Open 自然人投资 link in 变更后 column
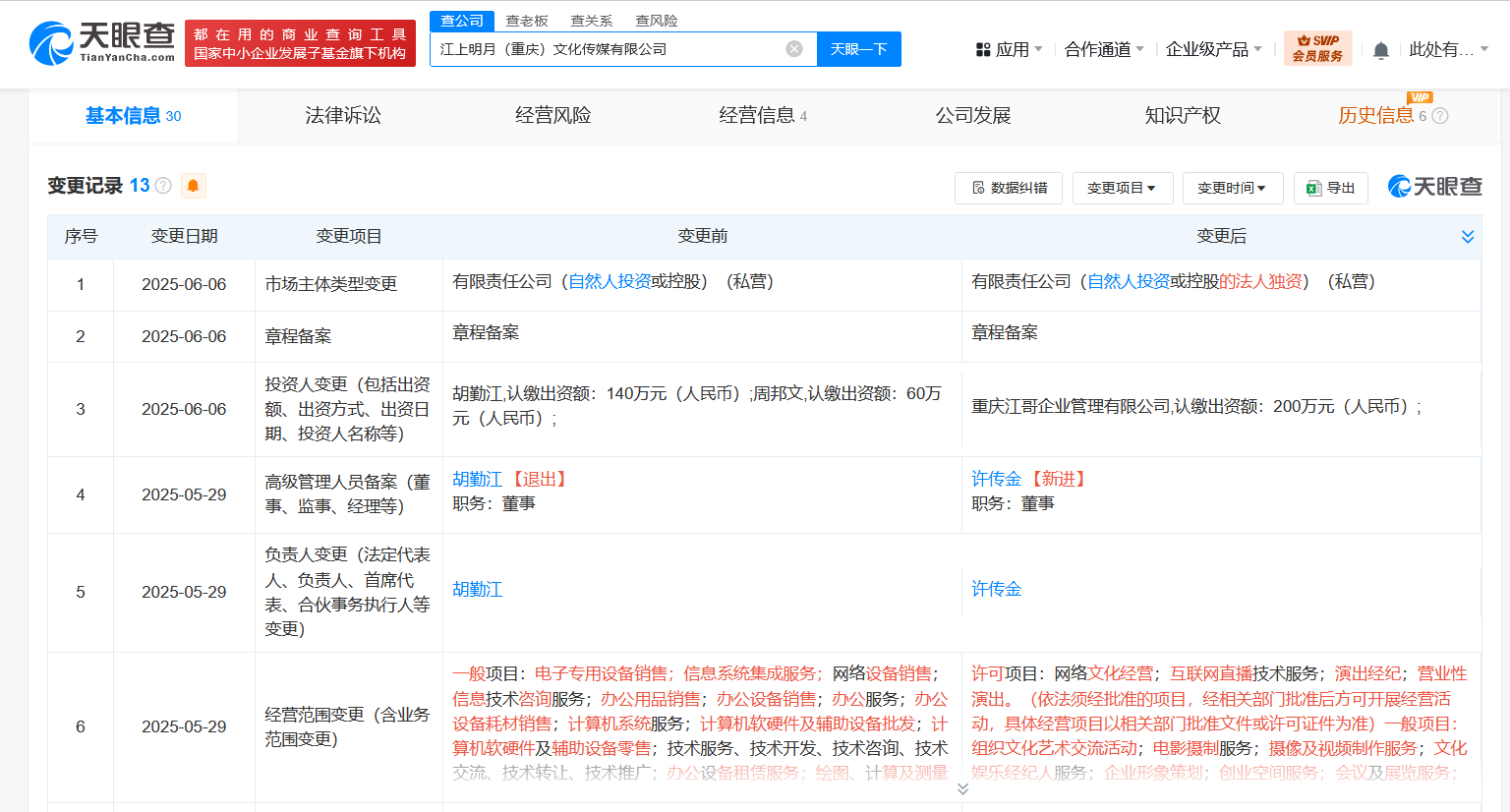Viewport: 1510px width, 812px height. tap(1129, 282)
